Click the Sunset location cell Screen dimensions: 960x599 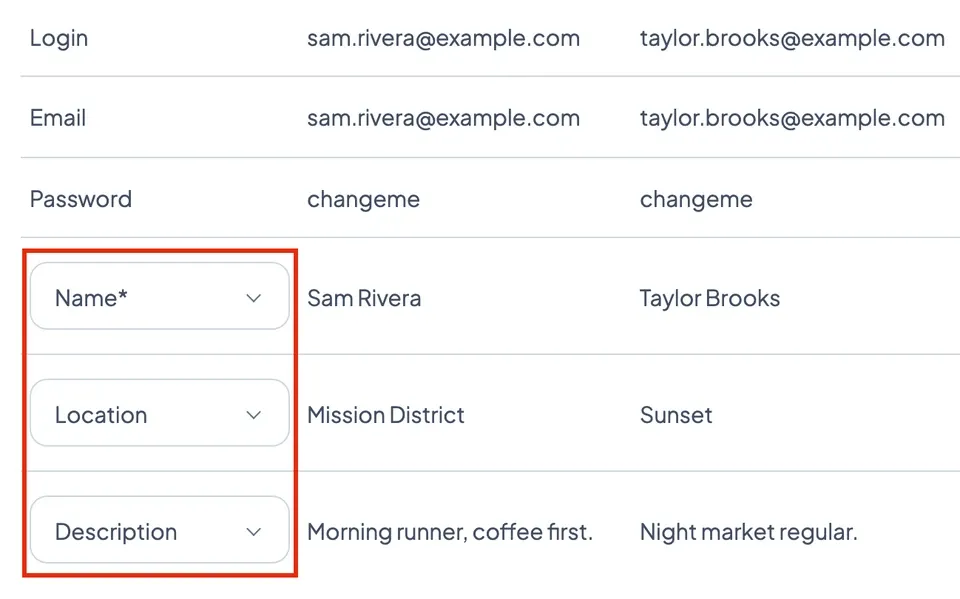click(x=676, y=415)
